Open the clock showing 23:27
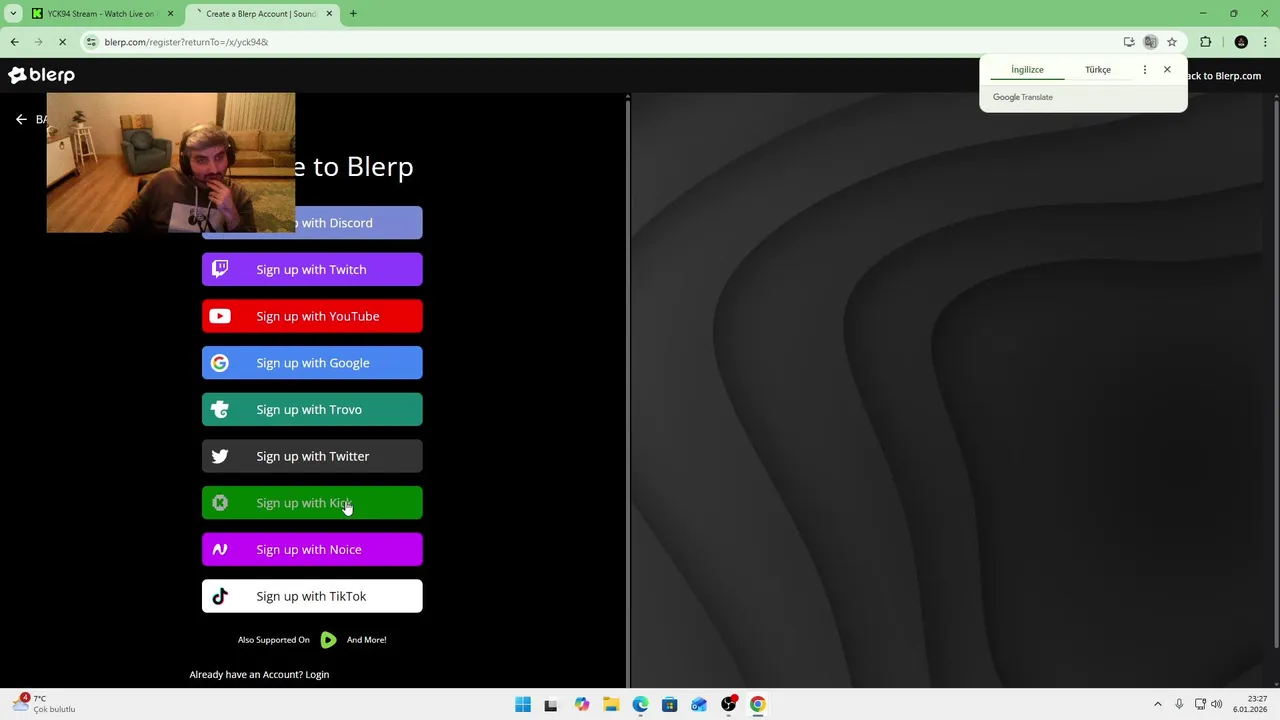The height and width of the screenshot is (720, 1280). click(x=1250, y=704)
